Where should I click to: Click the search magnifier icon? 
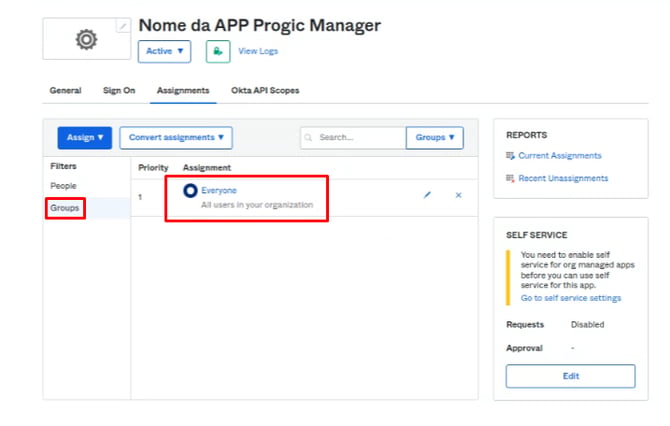308,138
